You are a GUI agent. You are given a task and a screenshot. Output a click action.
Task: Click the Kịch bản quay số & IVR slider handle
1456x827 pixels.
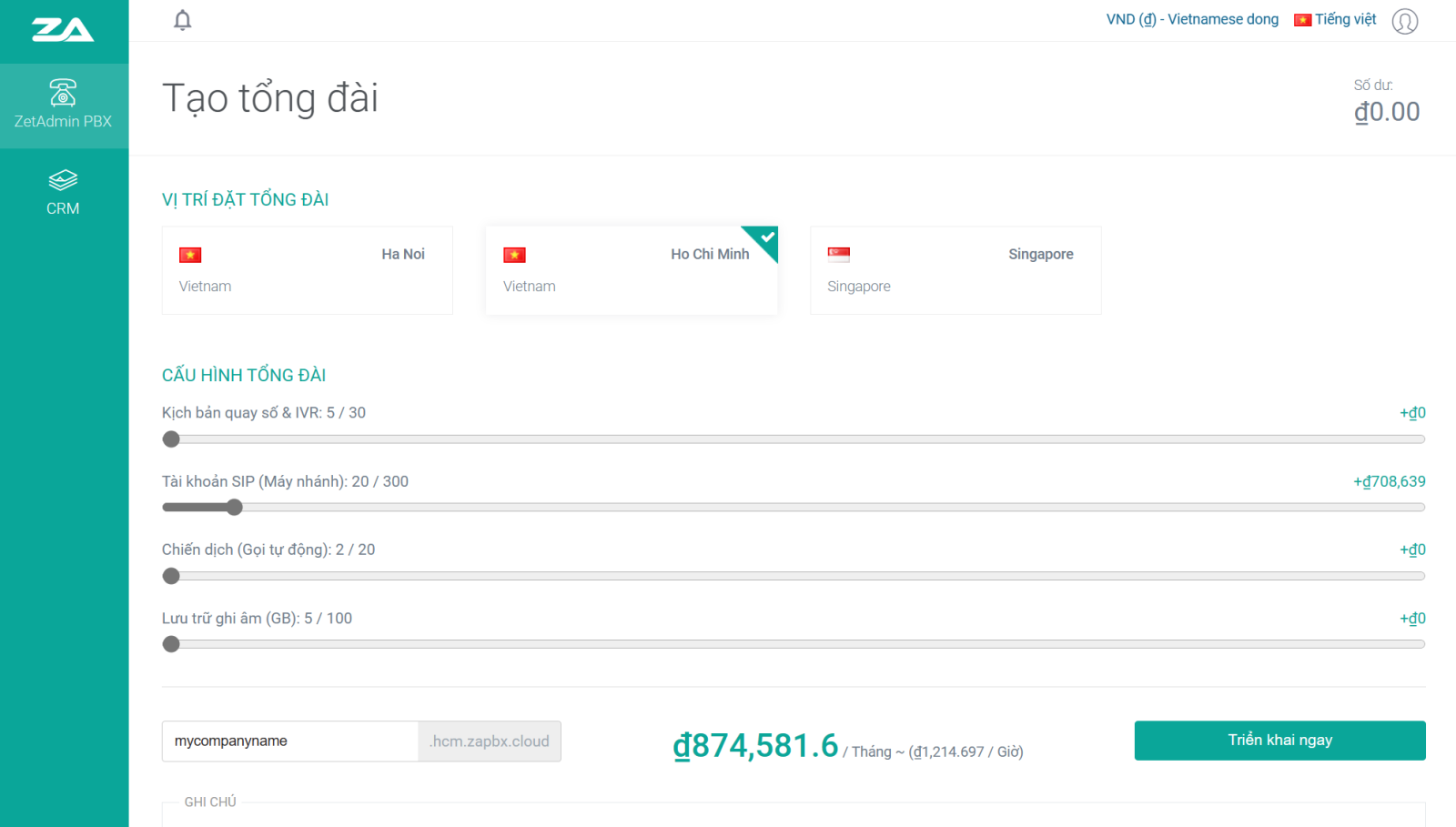tap(171, 439)
